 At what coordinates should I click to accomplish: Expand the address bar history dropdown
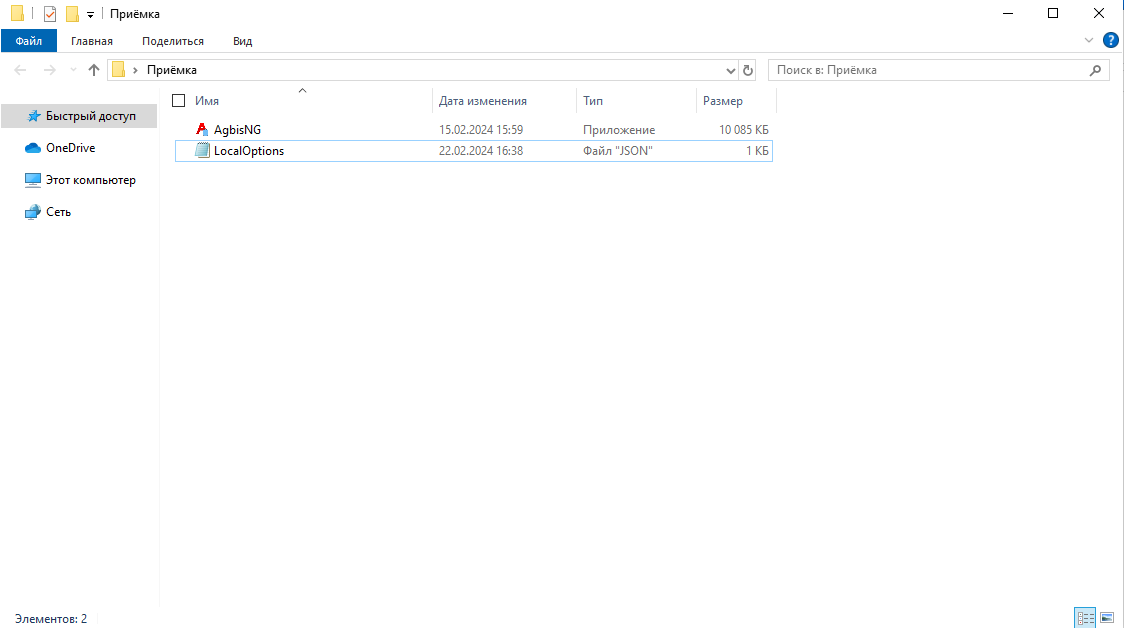click(730, 70)
